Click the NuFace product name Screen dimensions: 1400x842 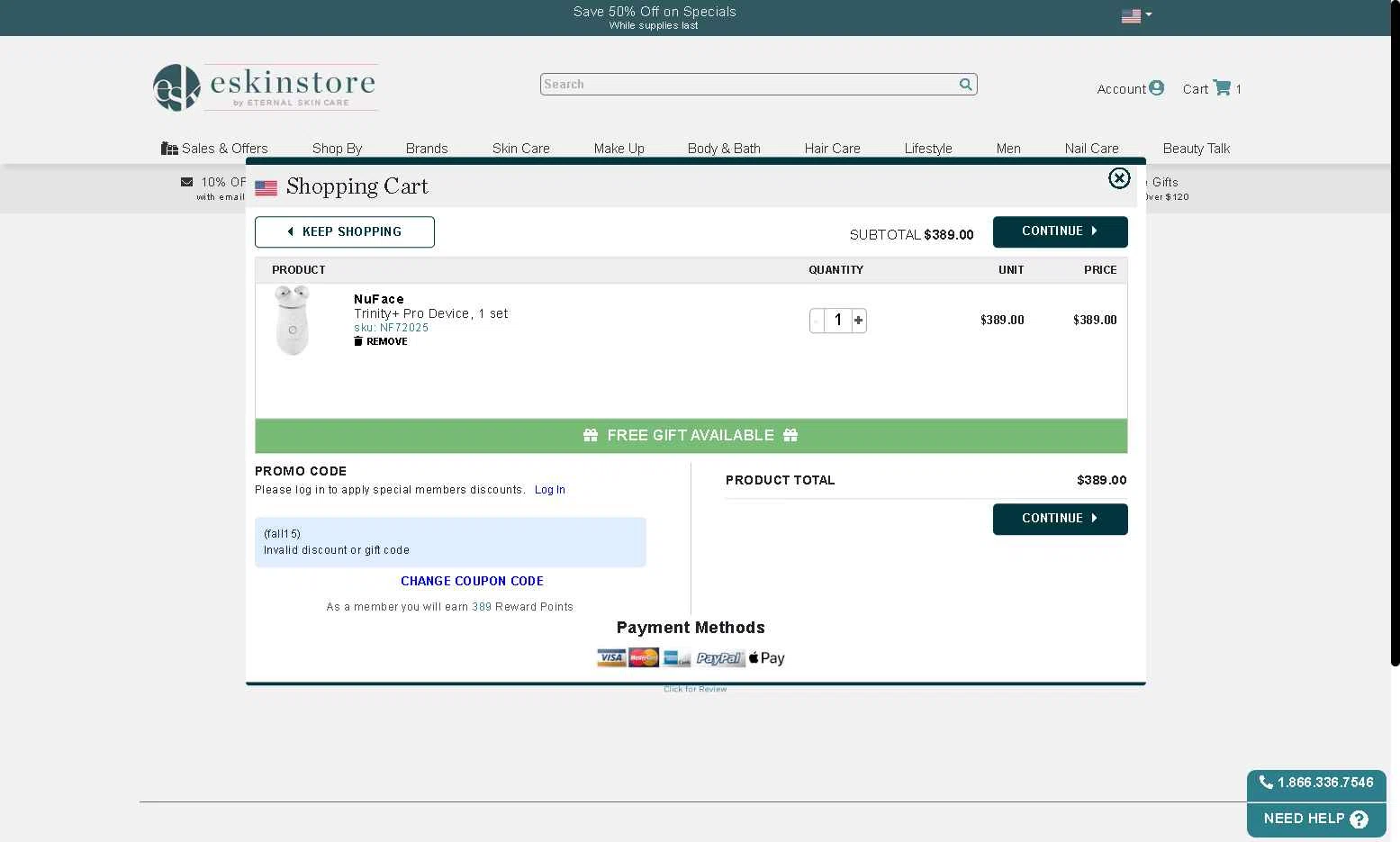point(379,299)
